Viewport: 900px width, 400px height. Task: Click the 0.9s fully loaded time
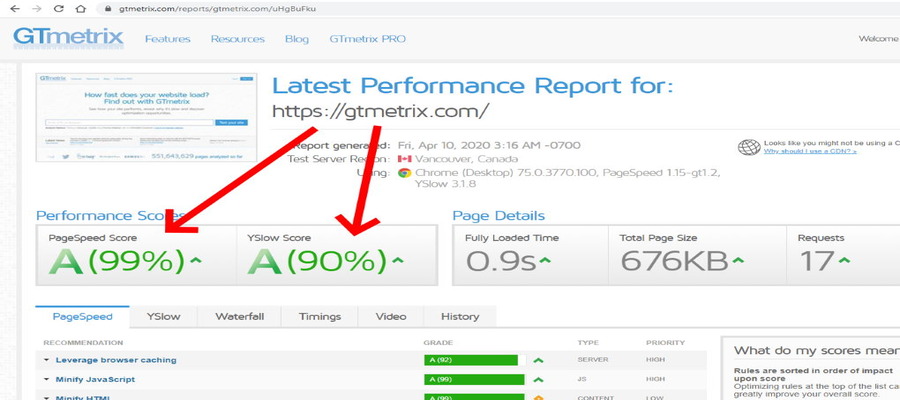point(501,261)
